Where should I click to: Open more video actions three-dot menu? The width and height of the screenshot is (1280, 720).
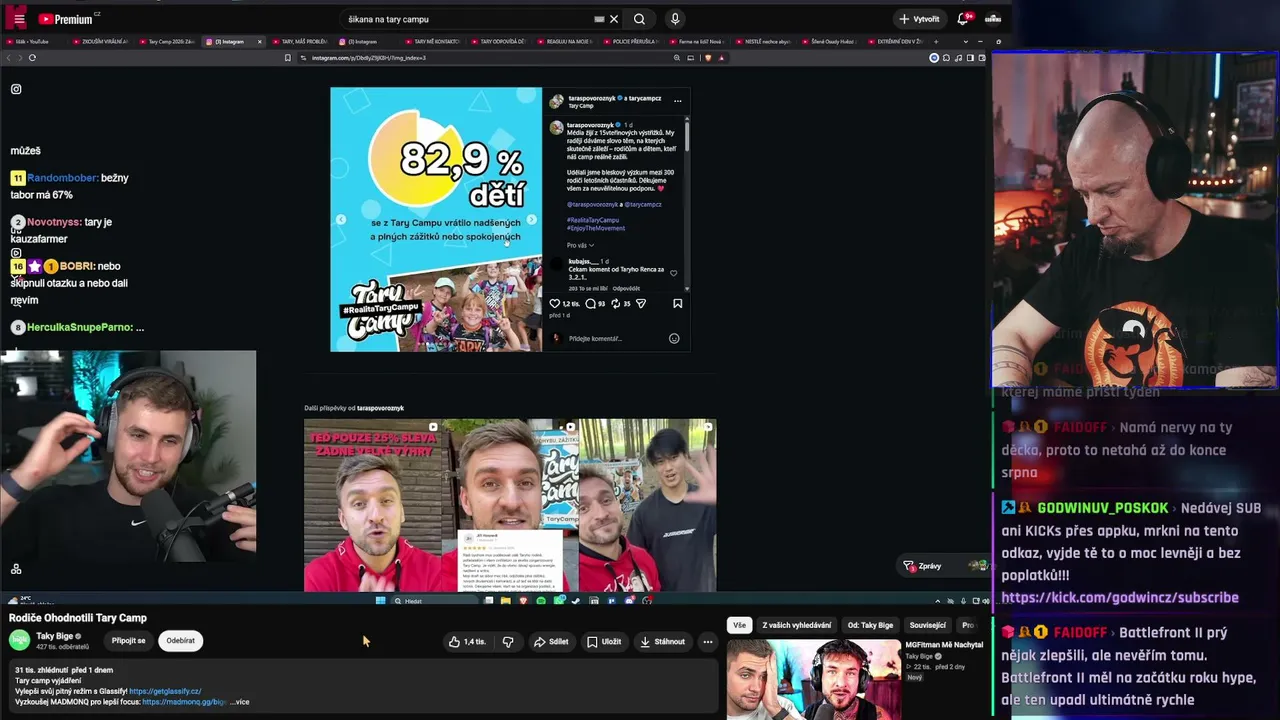click(x=708, y=642)
